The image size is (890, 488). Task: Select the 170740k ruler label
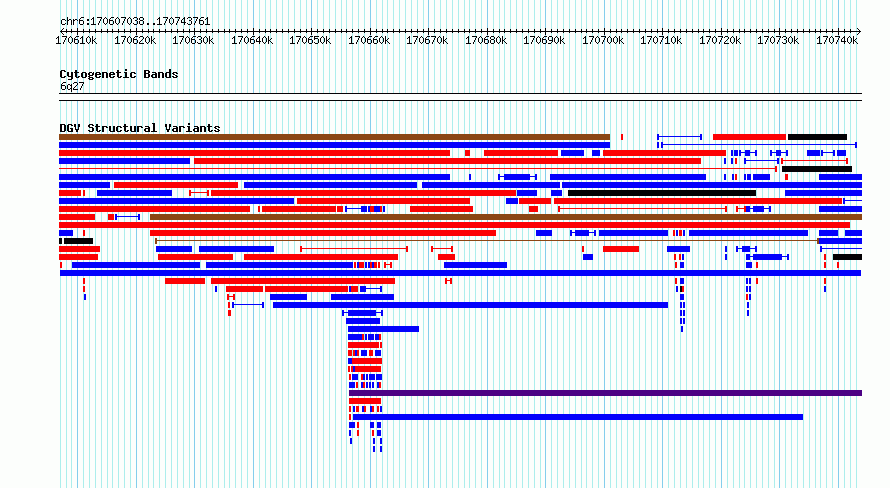pyautogui.click(x=837, y=40)
